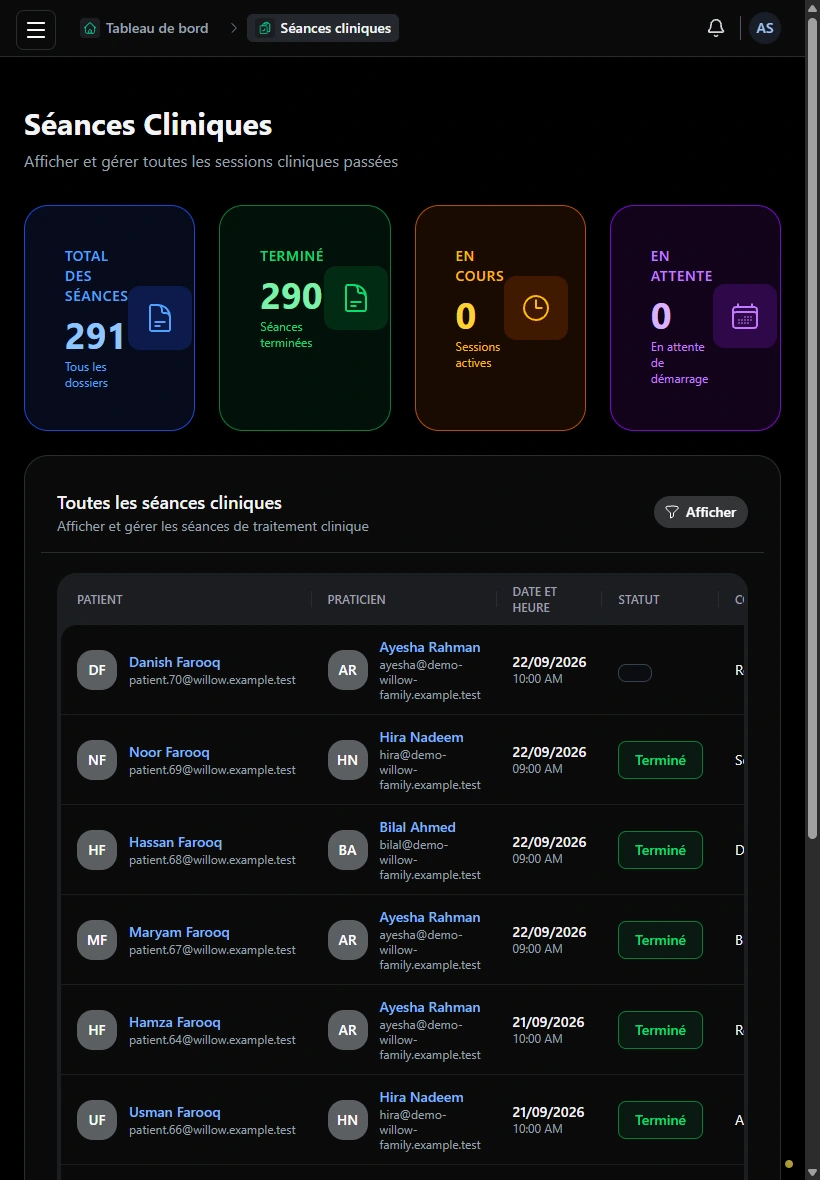Select the Total des séances card
This screenshot has height=1180, width=820.
tap(110, 318)
